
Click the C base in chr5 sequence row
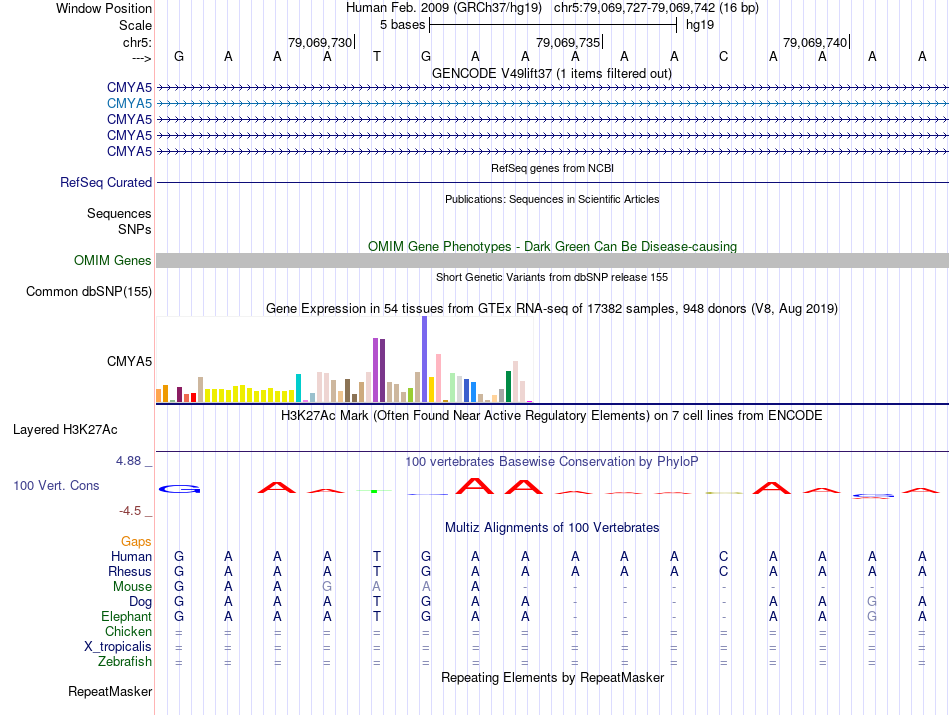[x=723, y=57]
